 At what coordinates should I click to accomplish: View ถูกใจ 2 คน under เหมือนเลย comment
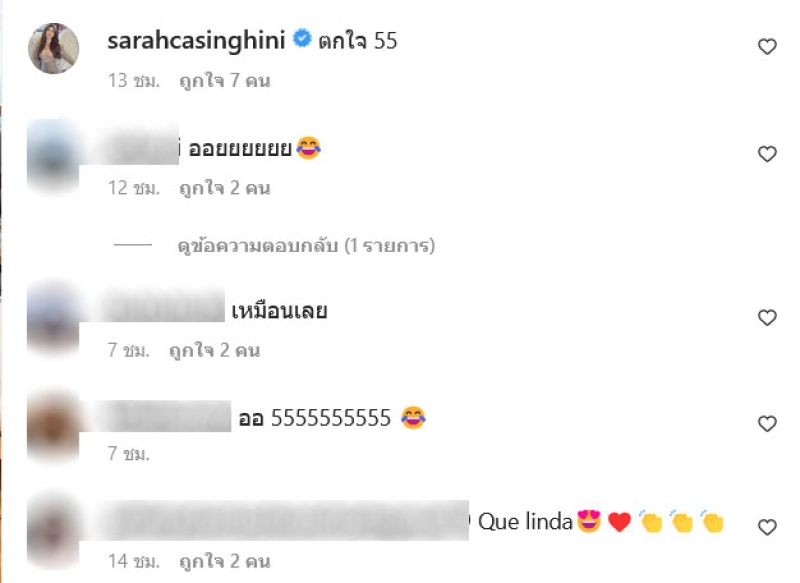[x=214, y=350]
